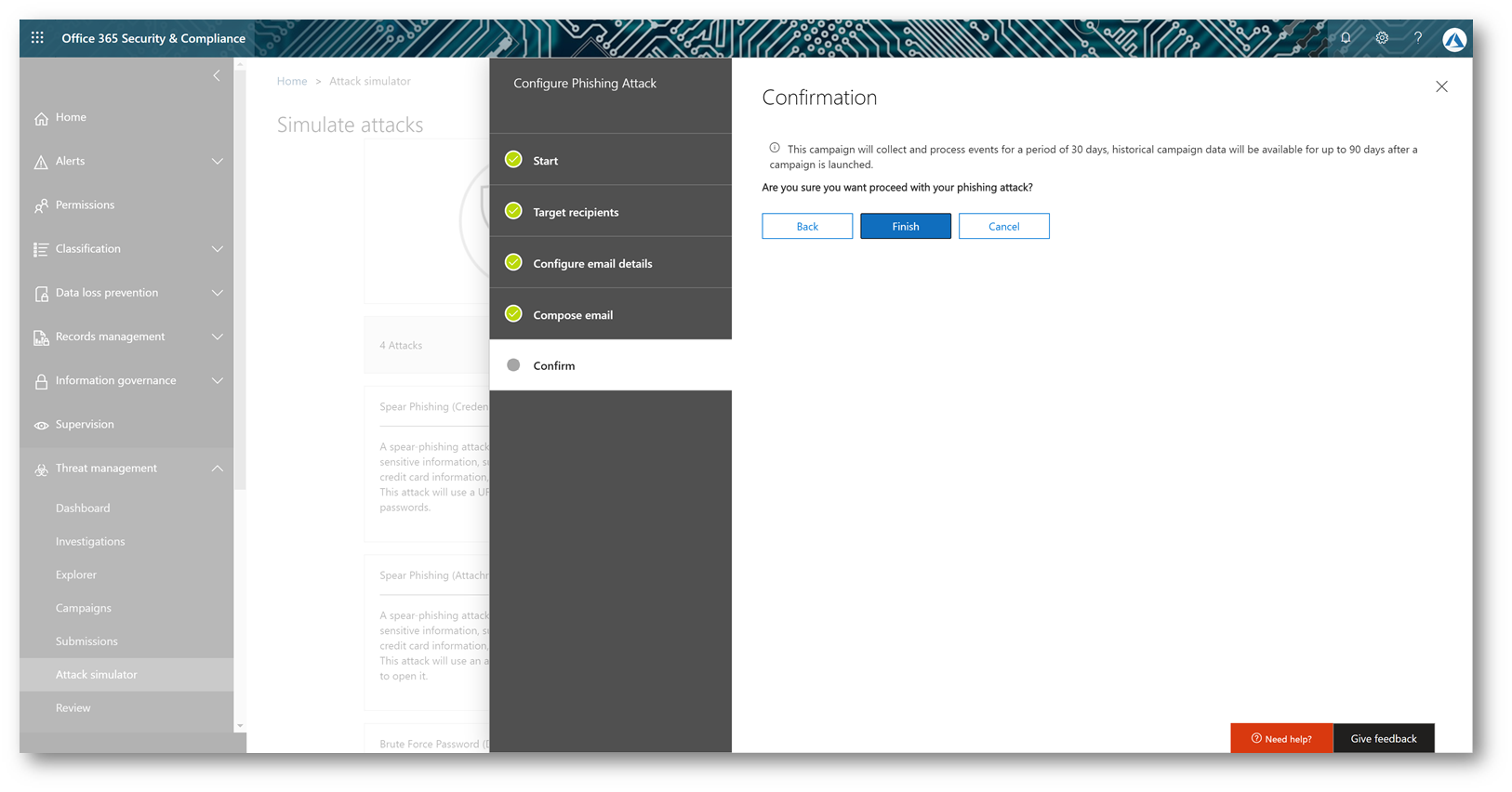
Task: Open Submissions in the sidebar
Action: click(x=86, y=641)
